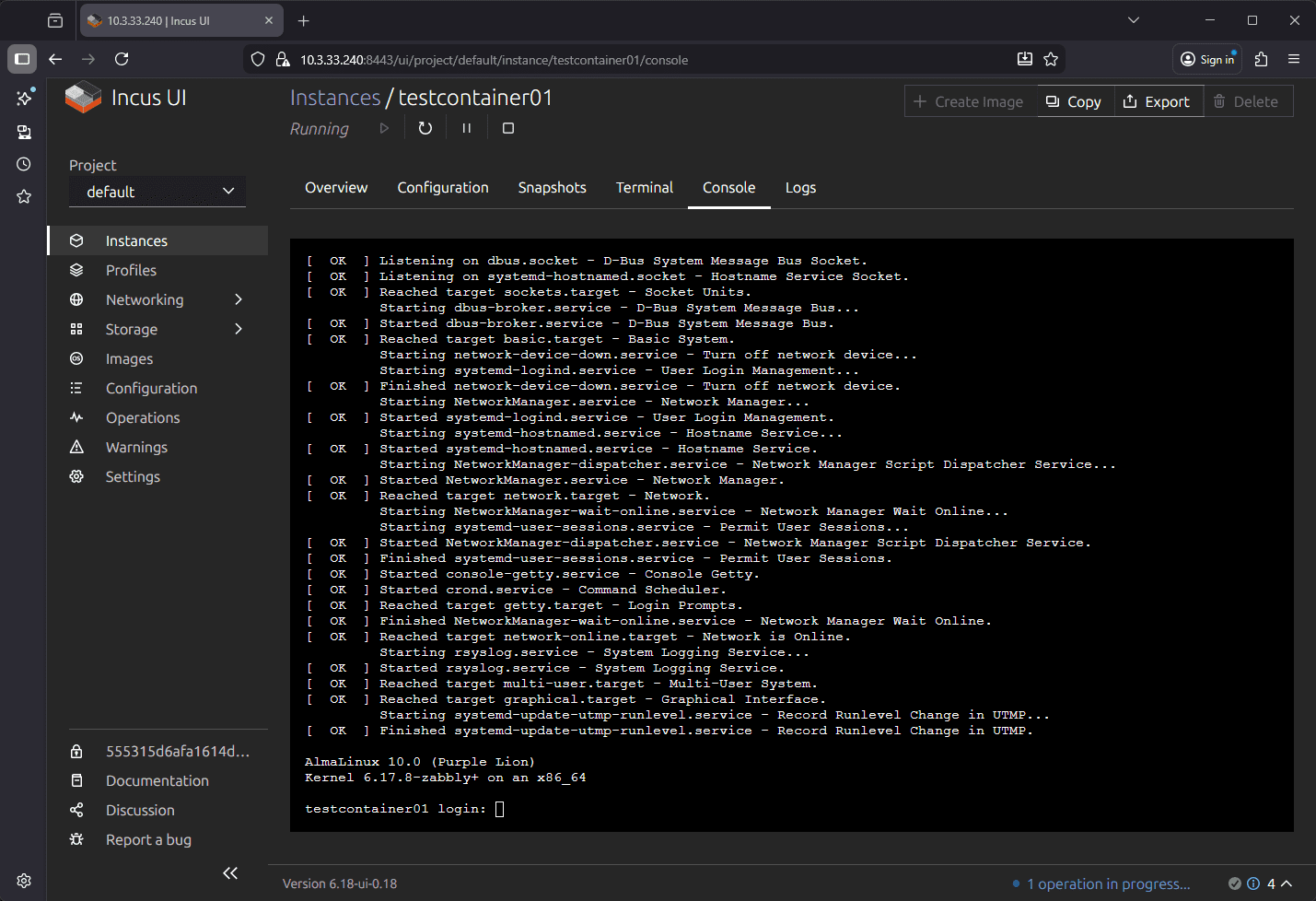Restart the testcontainer01 instance
This screenshot has width=1316, height=901.
pos(425,128)
